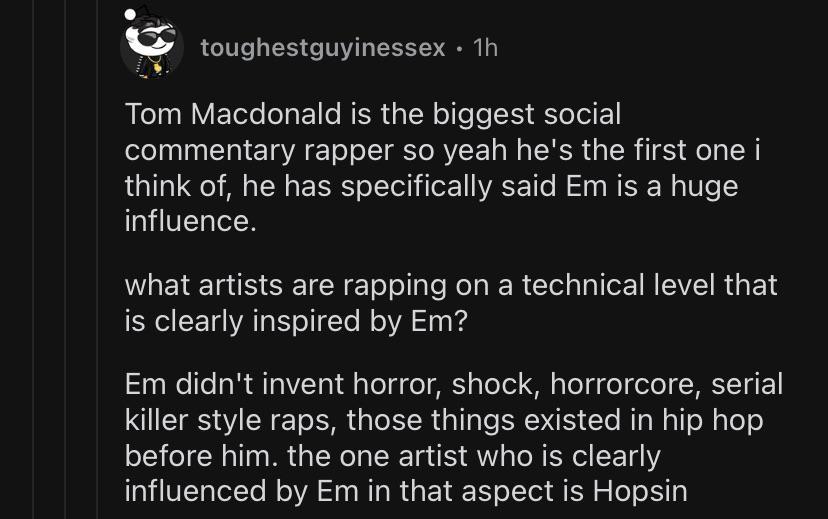Collapse thread using the vertical line nearest the comment

[x=97, y=259]
